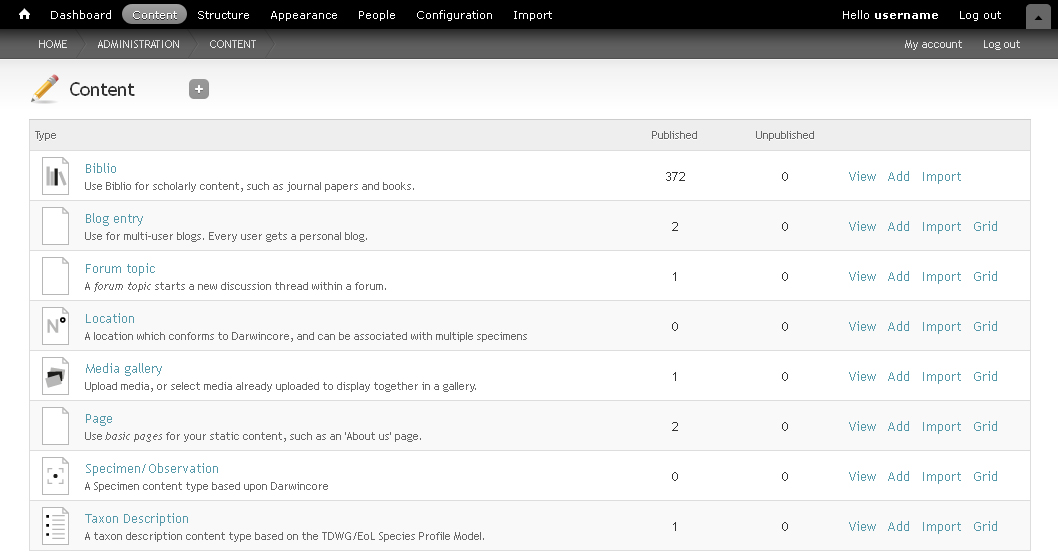
Task: Collapse the toolbar drawer with the arrow
Action: pos(1038,17)
